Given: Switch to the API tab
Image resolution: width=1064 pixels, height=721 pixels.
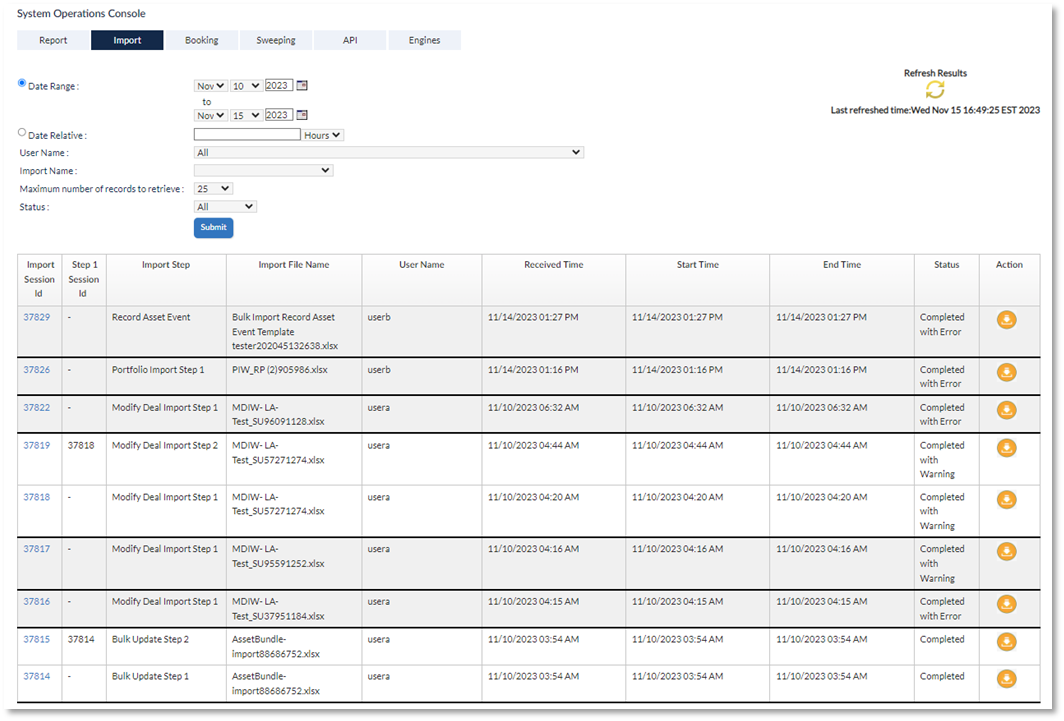Looking at the screenshot, I should (350, 40).
